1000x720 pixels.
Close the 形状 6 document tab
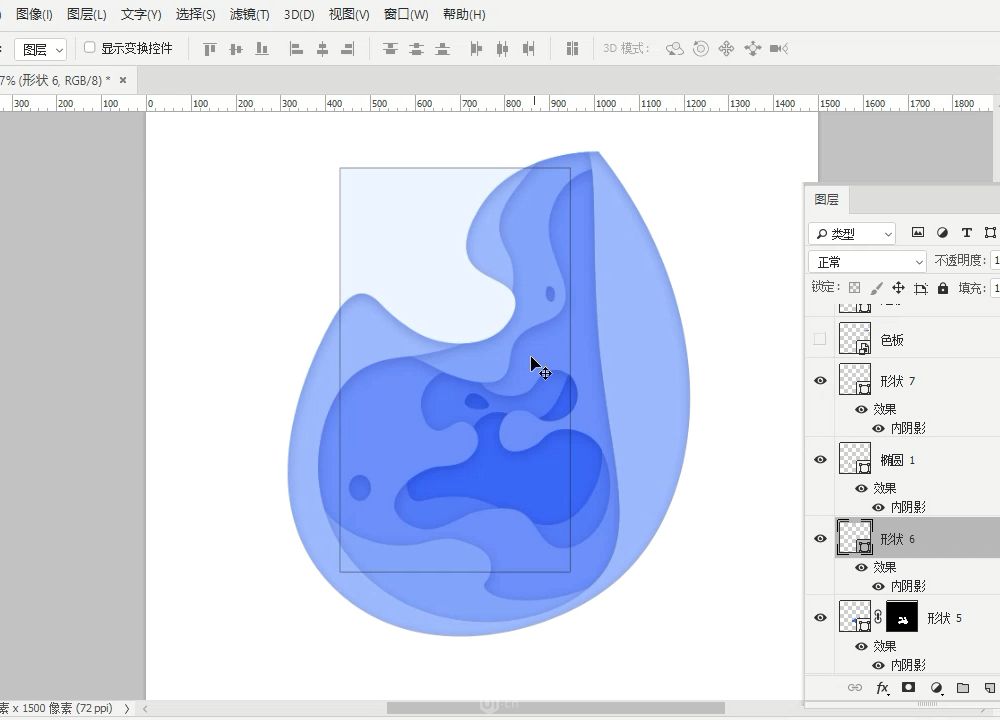pyautogui.click(x=123, y=80)
